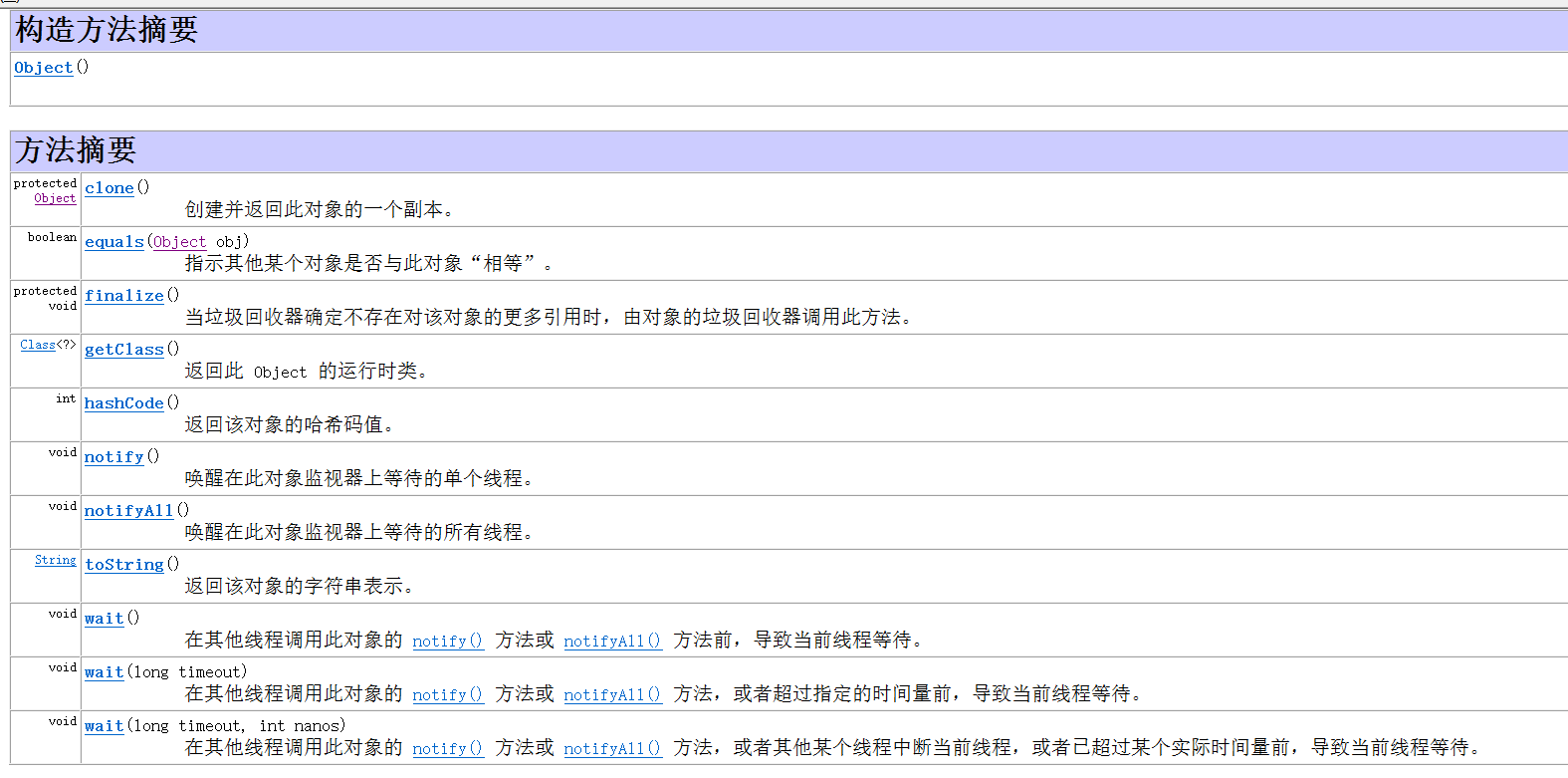
Task: Open the hashCode() method link
Action: click(x=123, y=403)
